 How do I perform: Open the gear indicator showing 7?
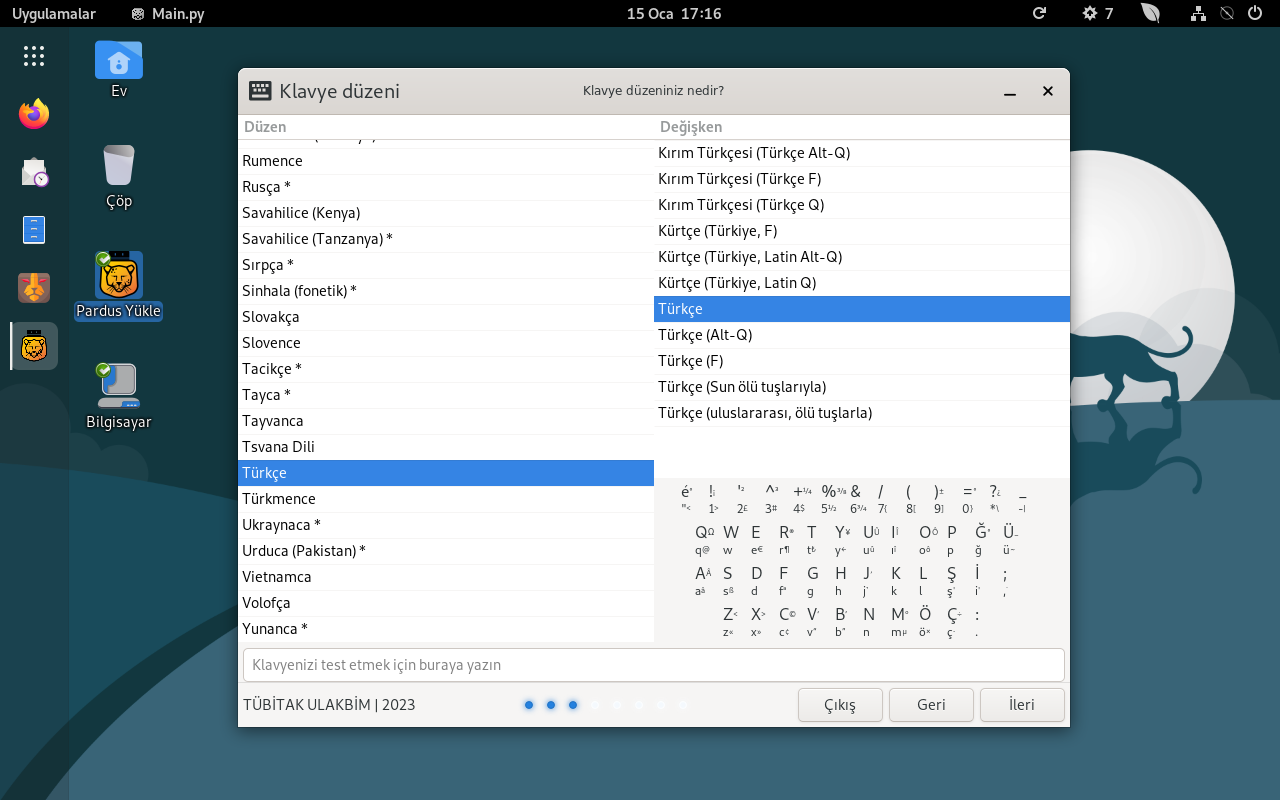1098,13
